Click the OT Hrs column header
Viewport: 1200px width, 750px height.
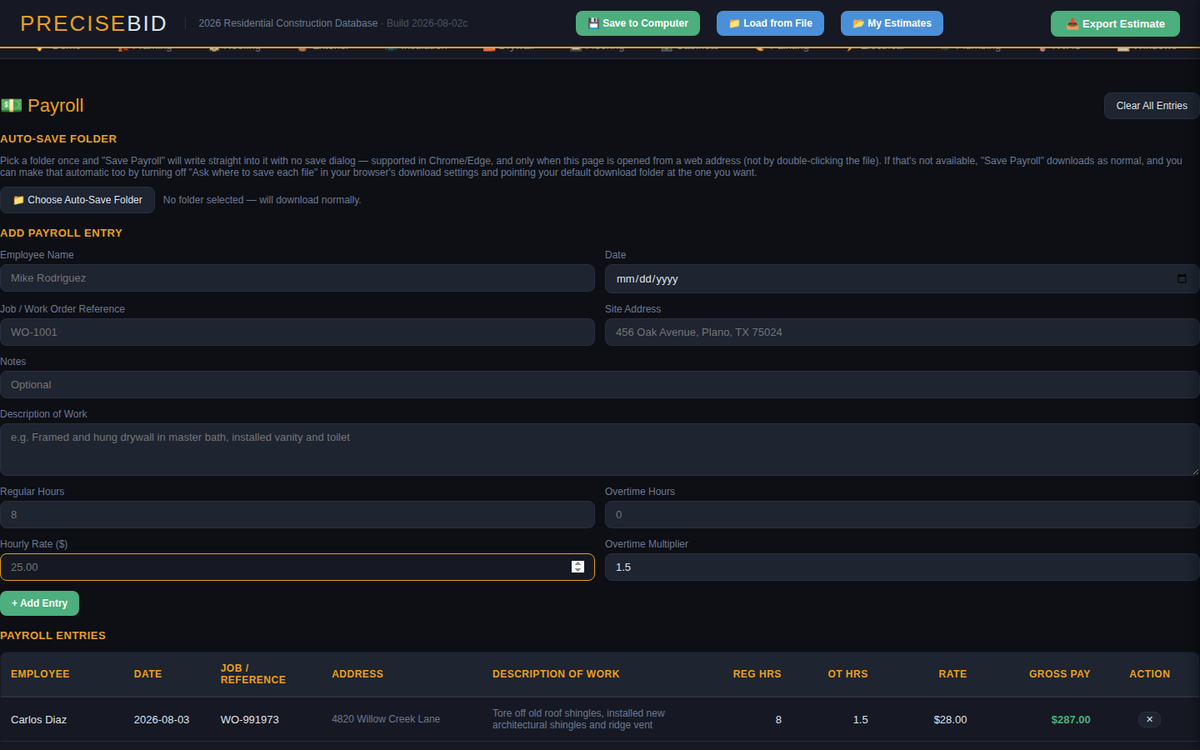848,674
